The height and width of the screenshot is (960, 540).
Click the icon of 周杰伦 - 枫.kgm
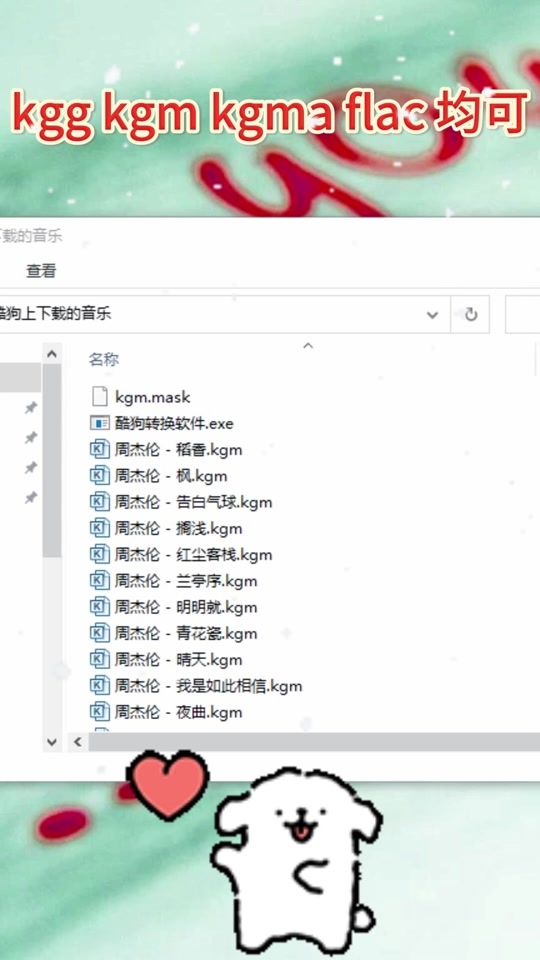(x=100, y=476)
